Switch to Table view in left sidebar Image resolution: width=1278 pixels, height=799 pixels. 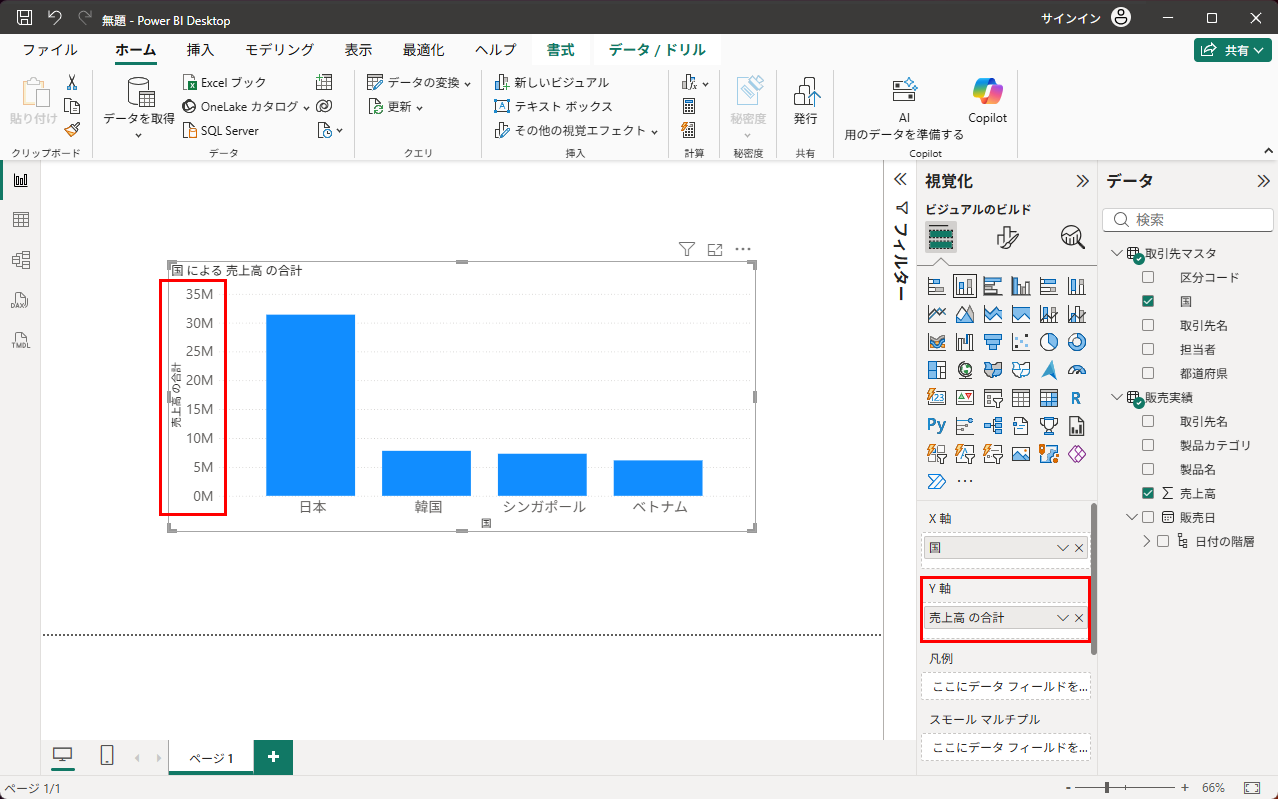pyautogui.click(x=20, y=220)
